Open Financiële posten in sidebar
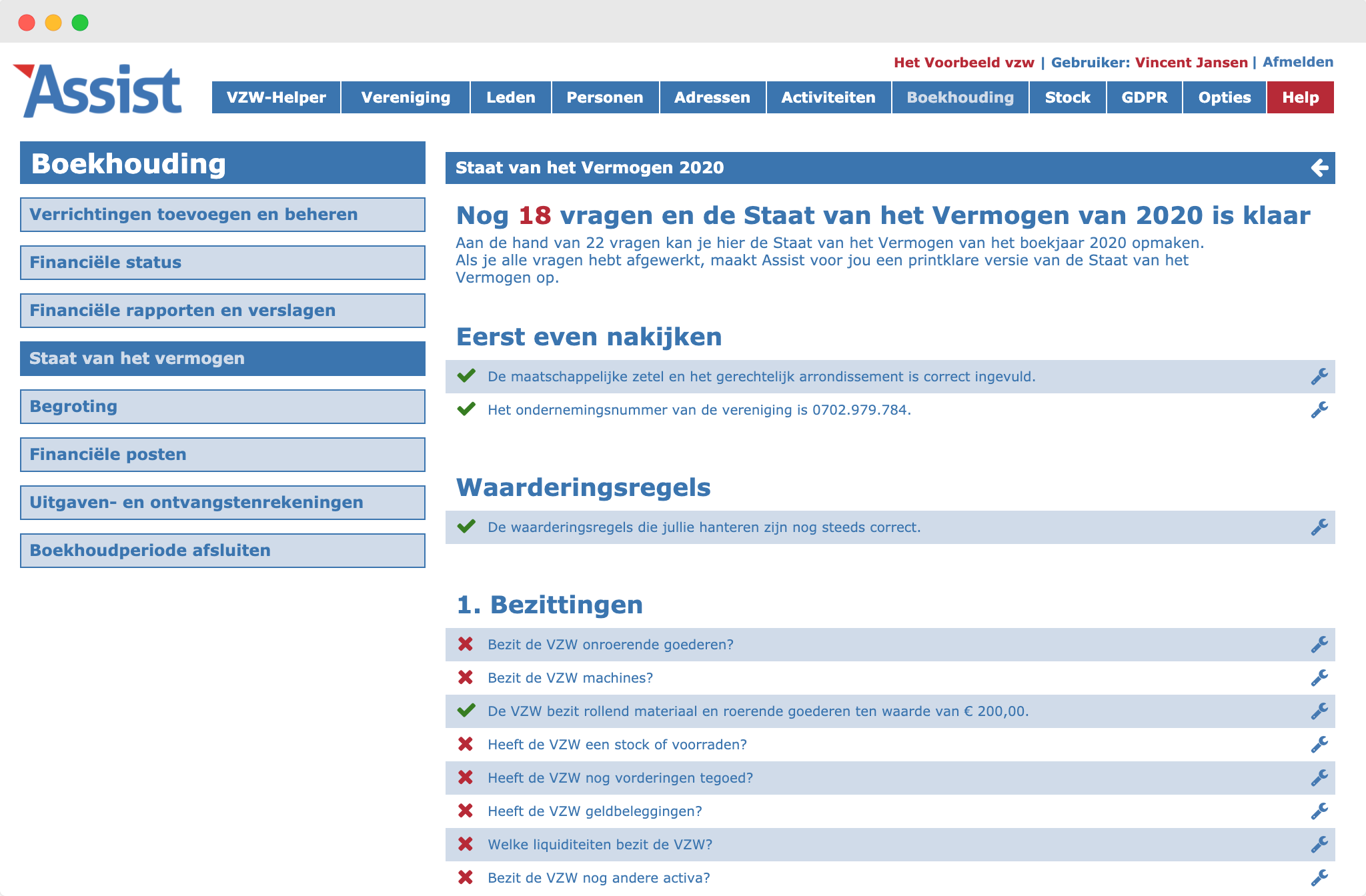Screen dimensions: 1366x896 tap(223, 455)
